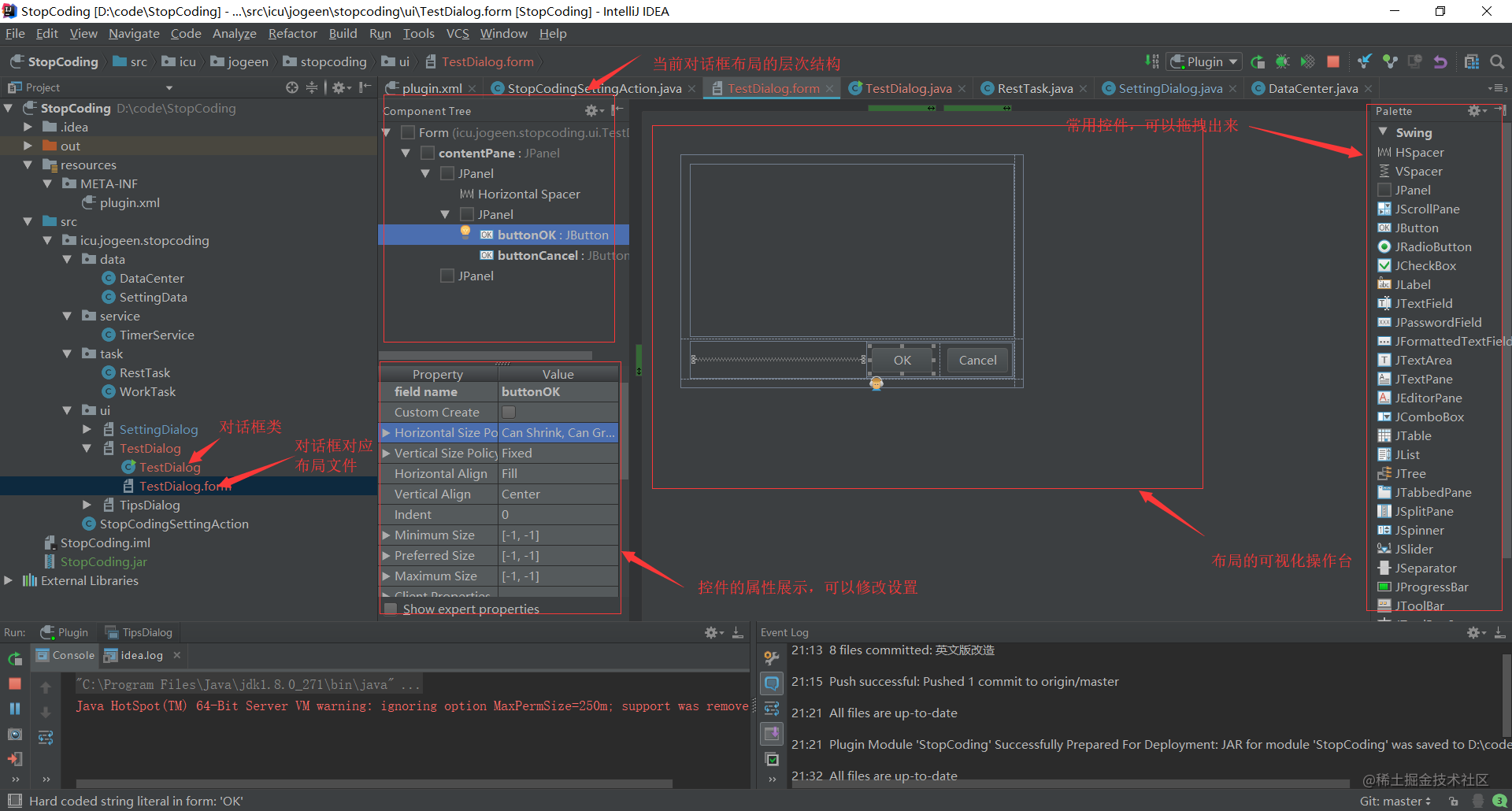Click Run with Coverage icon
Screen dimensions: 1512x811
point(1308,61)
